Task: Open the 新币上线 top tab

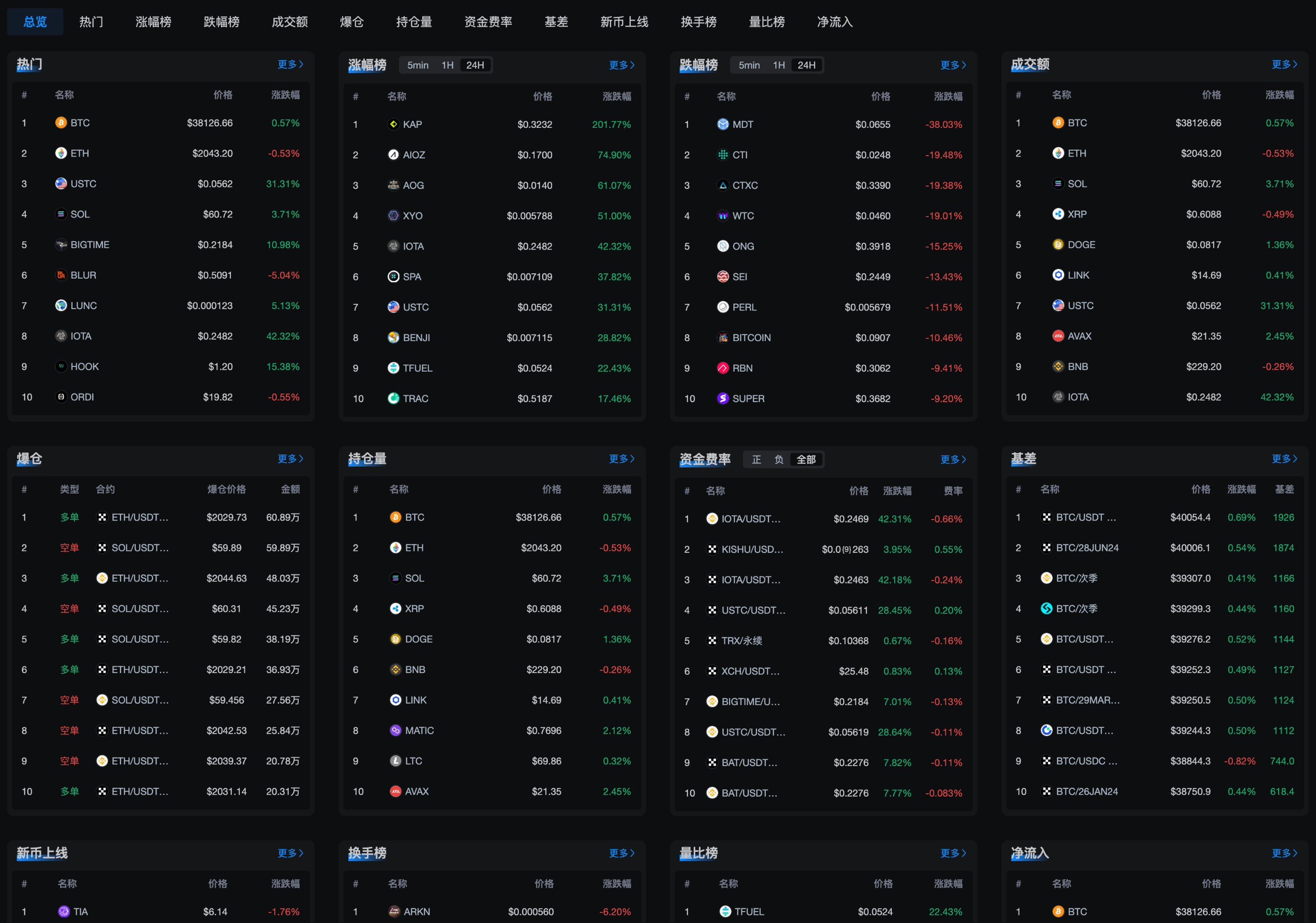Action: tap(624, 22)
